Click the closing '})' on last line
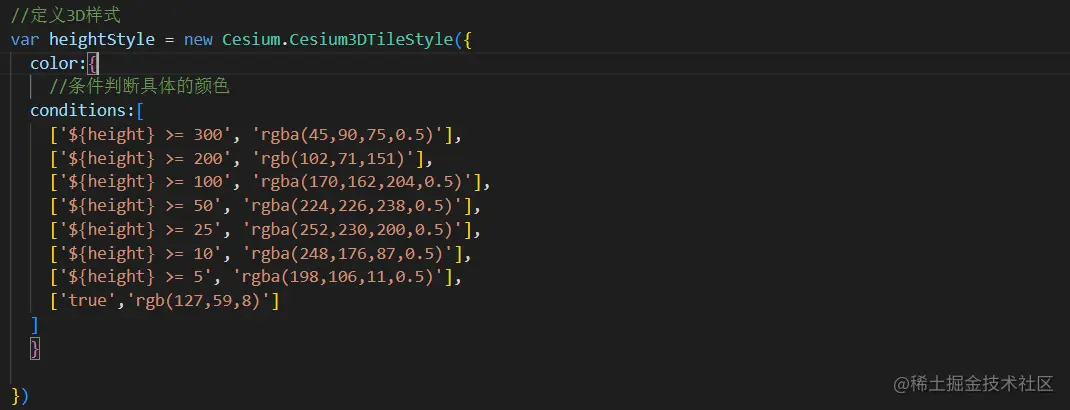Image resolution: width=1070 pixels, height=410 pixels. [x=20, y=396]
